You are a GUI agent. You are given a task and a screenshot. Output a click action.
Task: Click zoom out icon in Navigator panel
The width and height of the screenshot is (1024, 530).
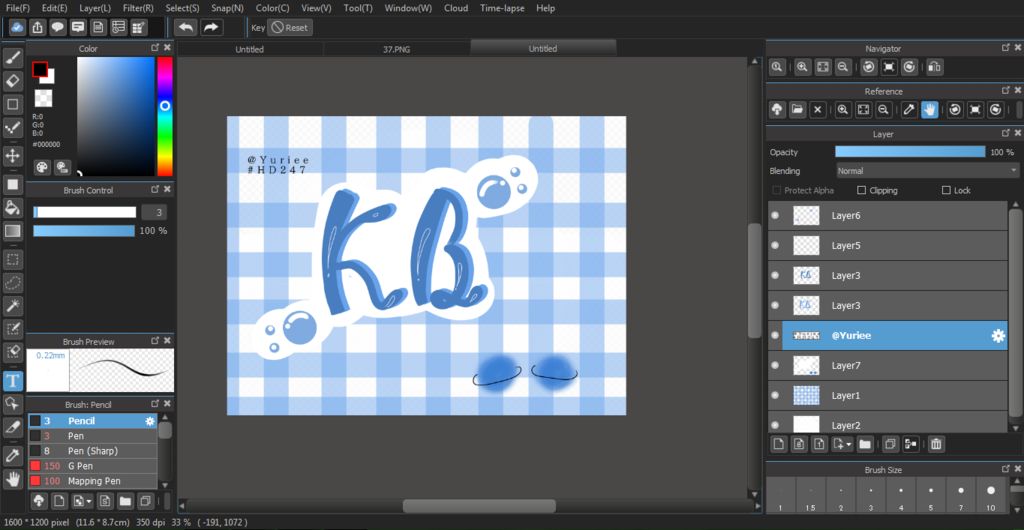(x=843, y=67)
